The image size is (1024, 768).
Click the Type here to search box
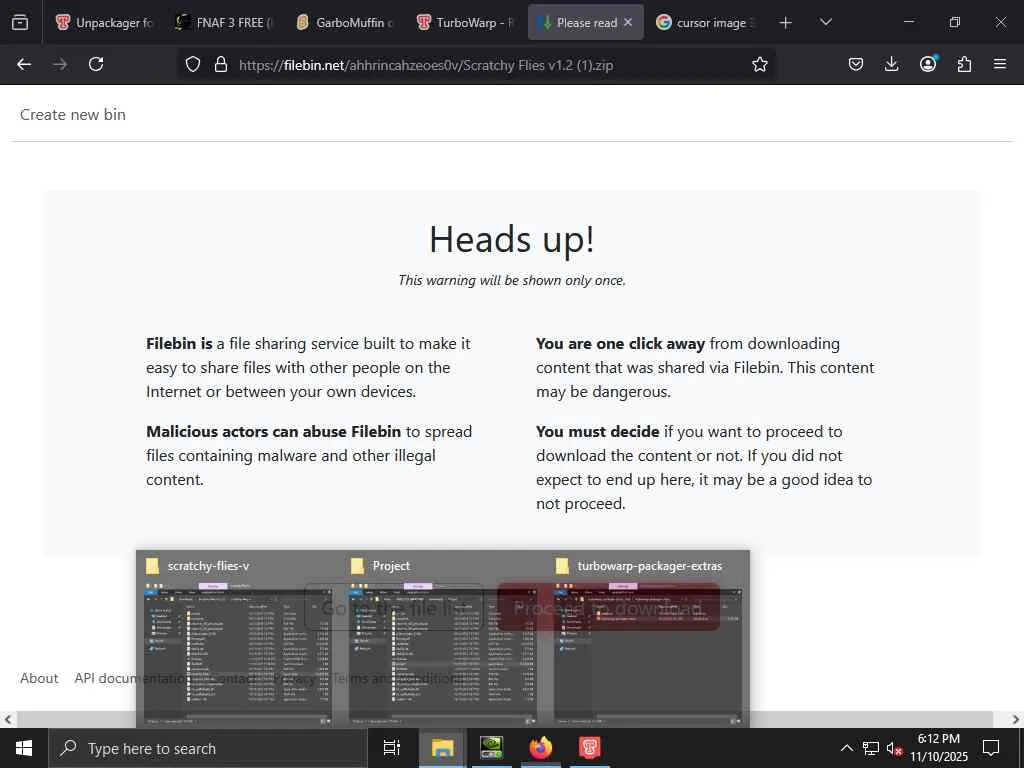tap(208, 748)
